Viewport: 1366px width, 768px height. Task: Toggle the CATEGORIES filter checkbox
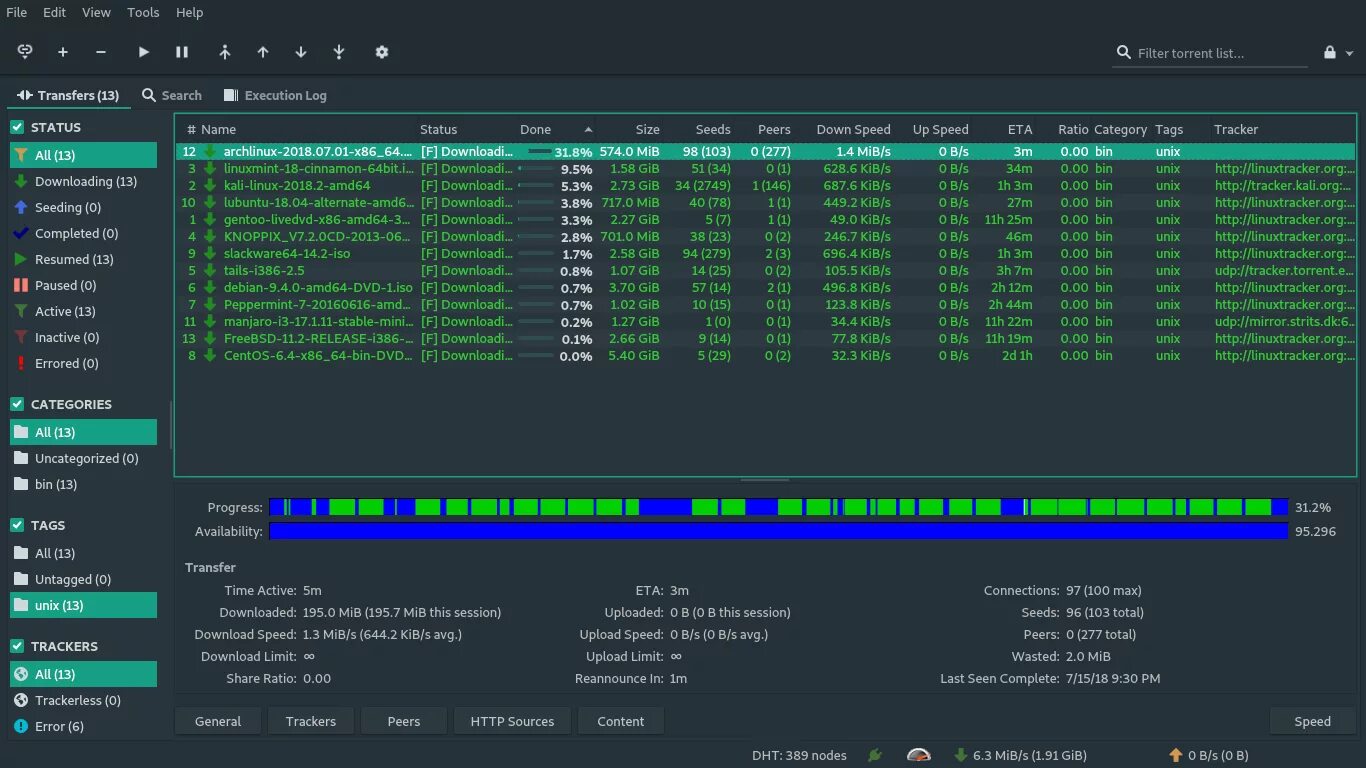(x=17, y=404)
